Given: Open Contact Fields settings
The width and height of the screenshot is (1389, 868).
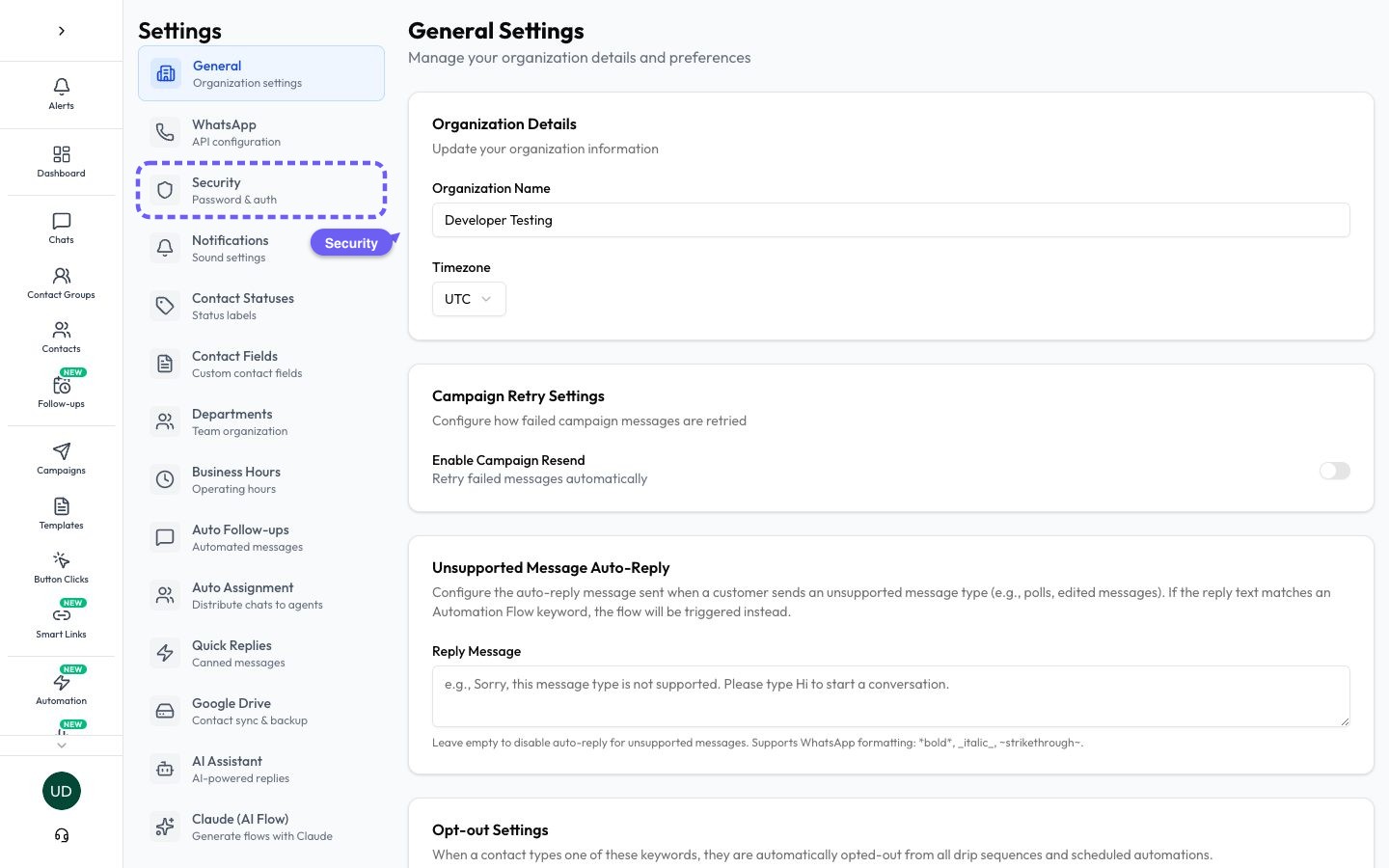Looking at the screenshot, I should click(x=261, y=364).
